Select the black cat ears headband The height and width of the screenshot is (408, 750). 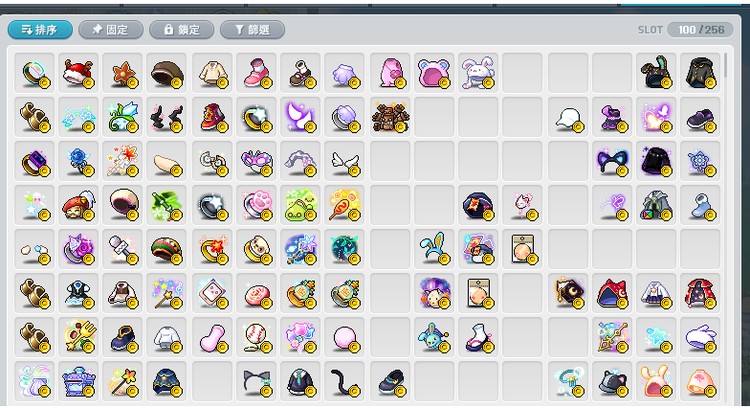[256, 381]
